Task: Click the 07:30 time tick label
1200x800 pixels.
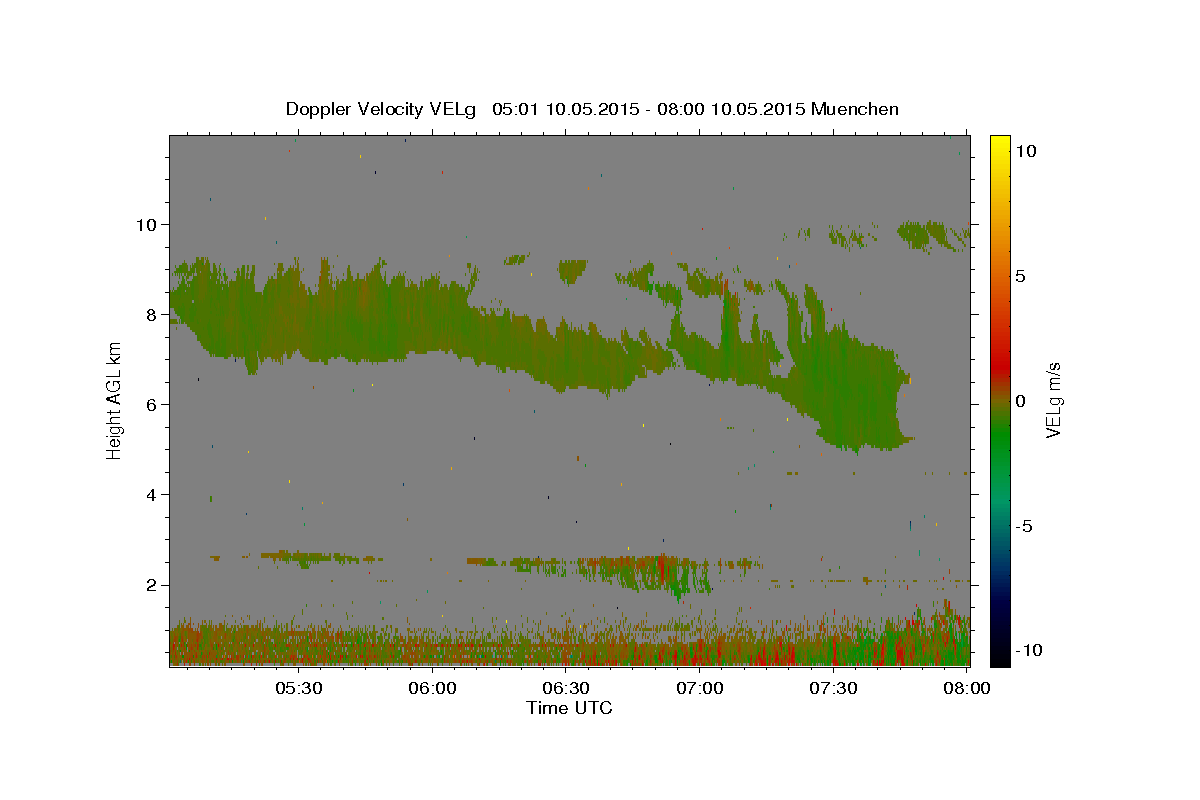Action: tap(833, 689)
